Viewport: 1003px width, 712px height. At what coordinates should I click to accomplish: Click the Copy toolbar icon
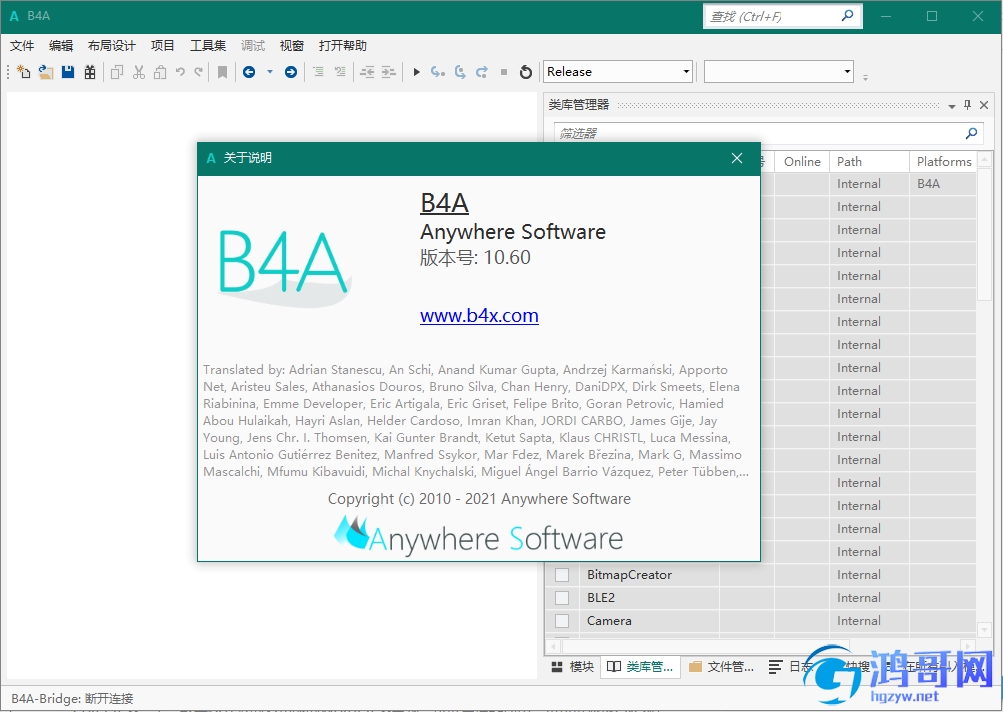tap(116, 72)
